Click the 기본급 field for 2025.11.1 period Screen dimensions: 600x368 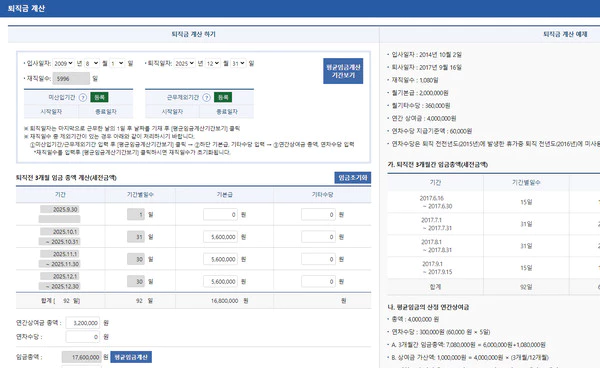[220, 259]
